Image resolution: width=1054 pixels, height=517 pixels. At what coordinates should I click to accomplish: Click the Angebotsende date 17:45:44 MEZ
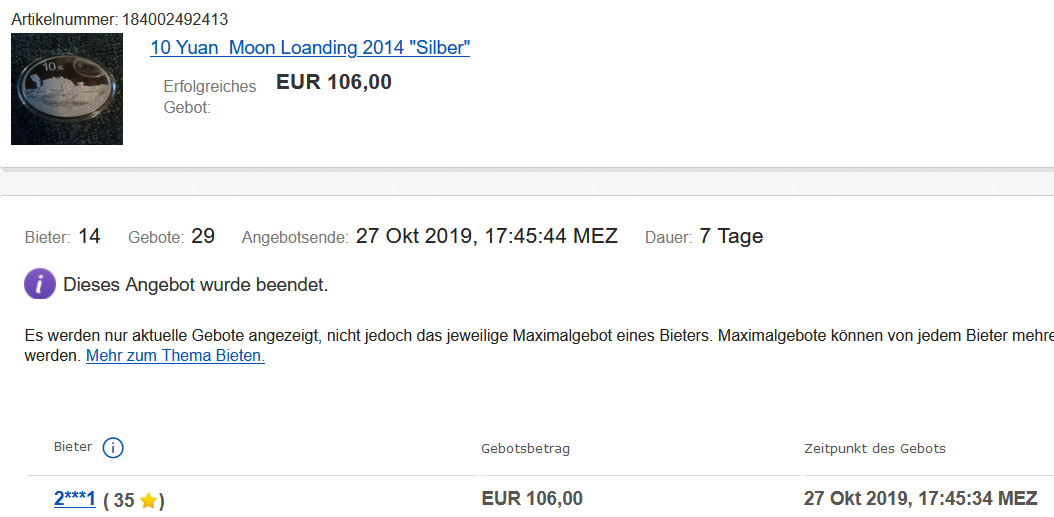point(487,236)
